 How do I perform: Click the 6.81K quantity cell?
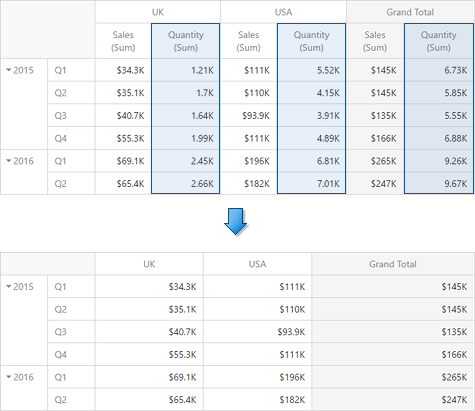[311, 161]
